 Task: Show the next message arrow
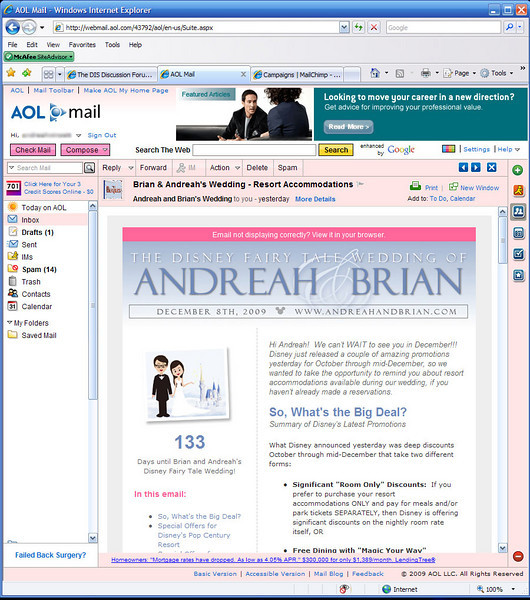coord(476,167)
